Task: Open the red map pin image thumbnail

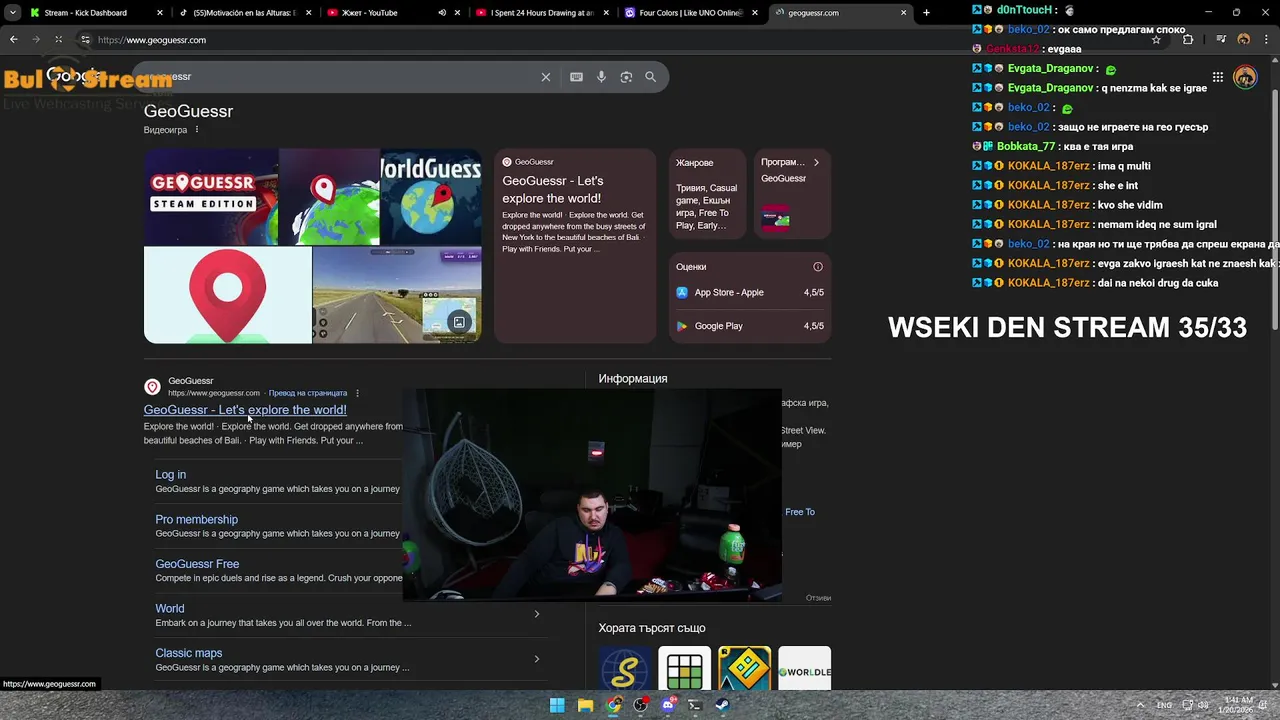Action: point(227,295)
